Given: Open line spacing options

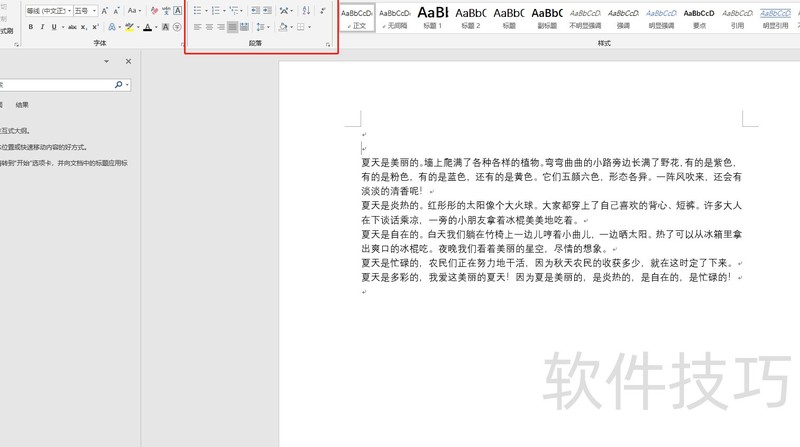Looking at the screenshot, I should [261, 27].
